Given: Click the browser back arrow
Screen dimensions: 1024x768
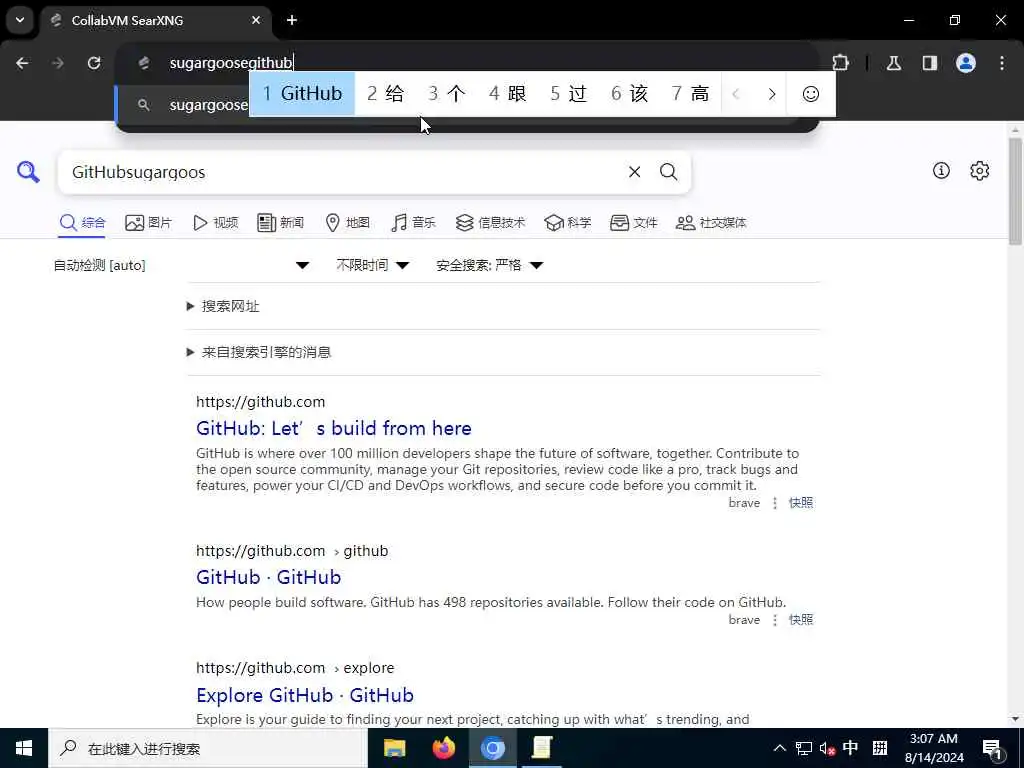Looking at the screenshot, I should (x=22, y=63).
